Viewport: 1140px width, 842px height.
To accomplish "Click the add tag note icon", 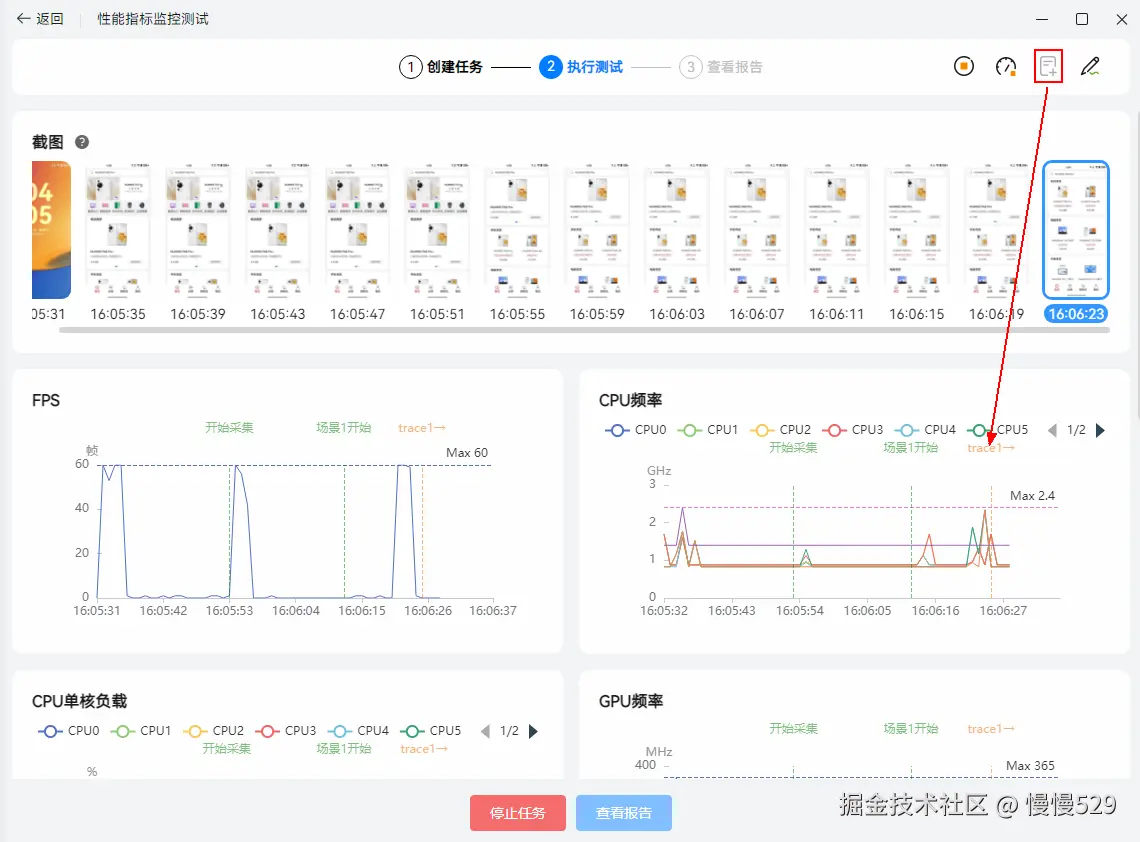I will click(x=1048, y=66).
